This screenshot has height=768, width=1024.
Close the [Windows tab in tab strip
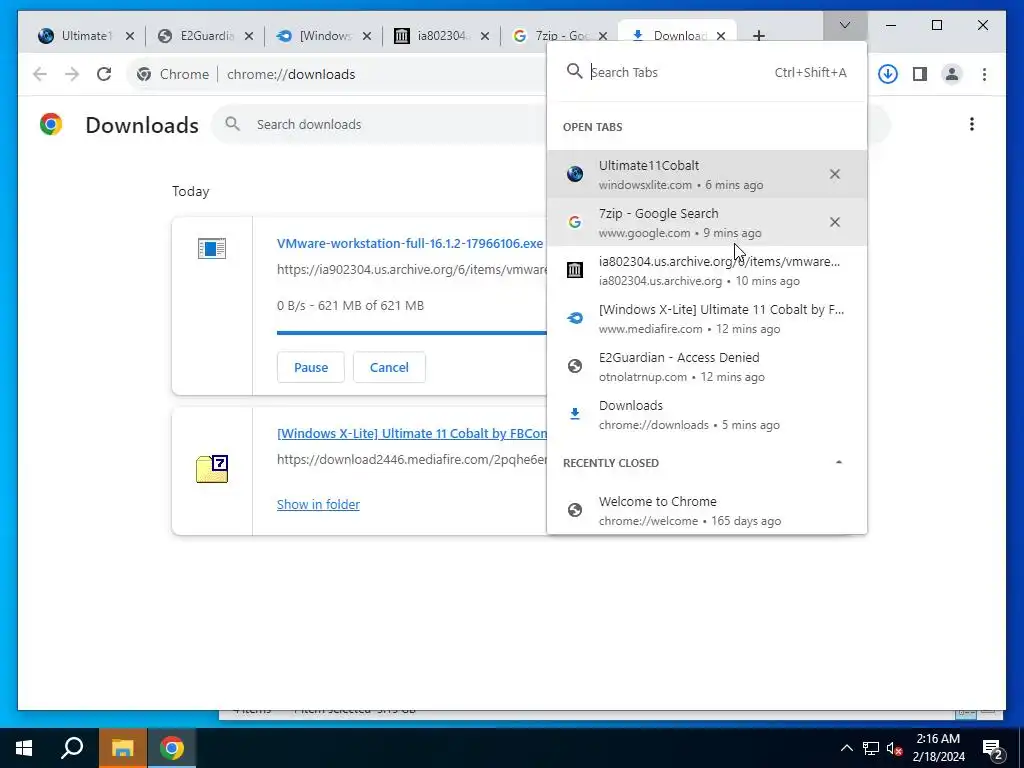click(x=367, y=36)
